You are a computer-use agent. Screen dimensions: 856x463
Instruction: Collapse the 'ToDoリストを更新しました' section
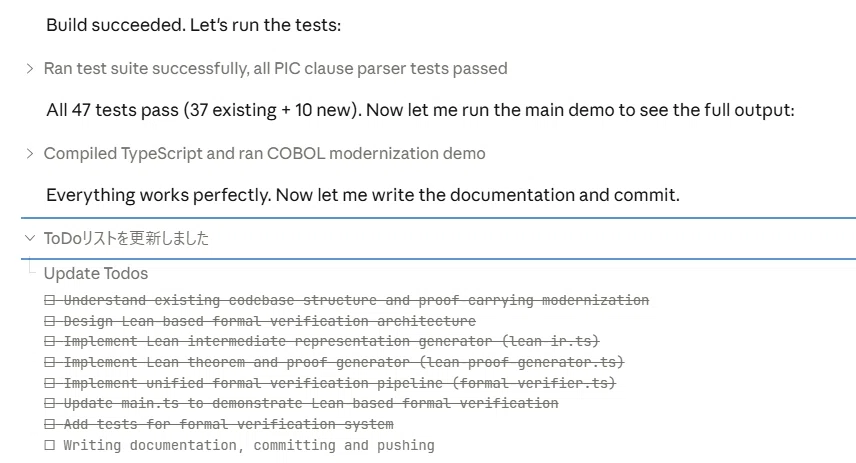tap(30, 238)
